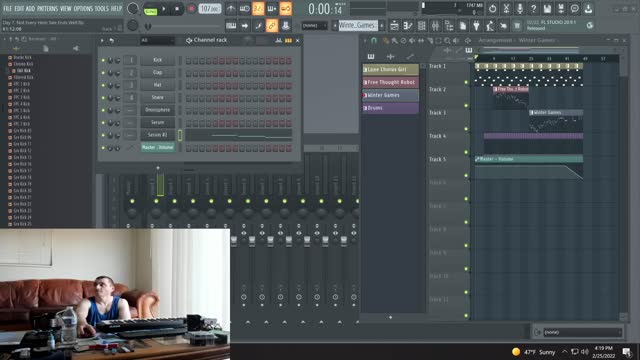Open snap selector dropdown in main toolbar
The height and width of the screenshot is (360, 640).
point(314,26)
